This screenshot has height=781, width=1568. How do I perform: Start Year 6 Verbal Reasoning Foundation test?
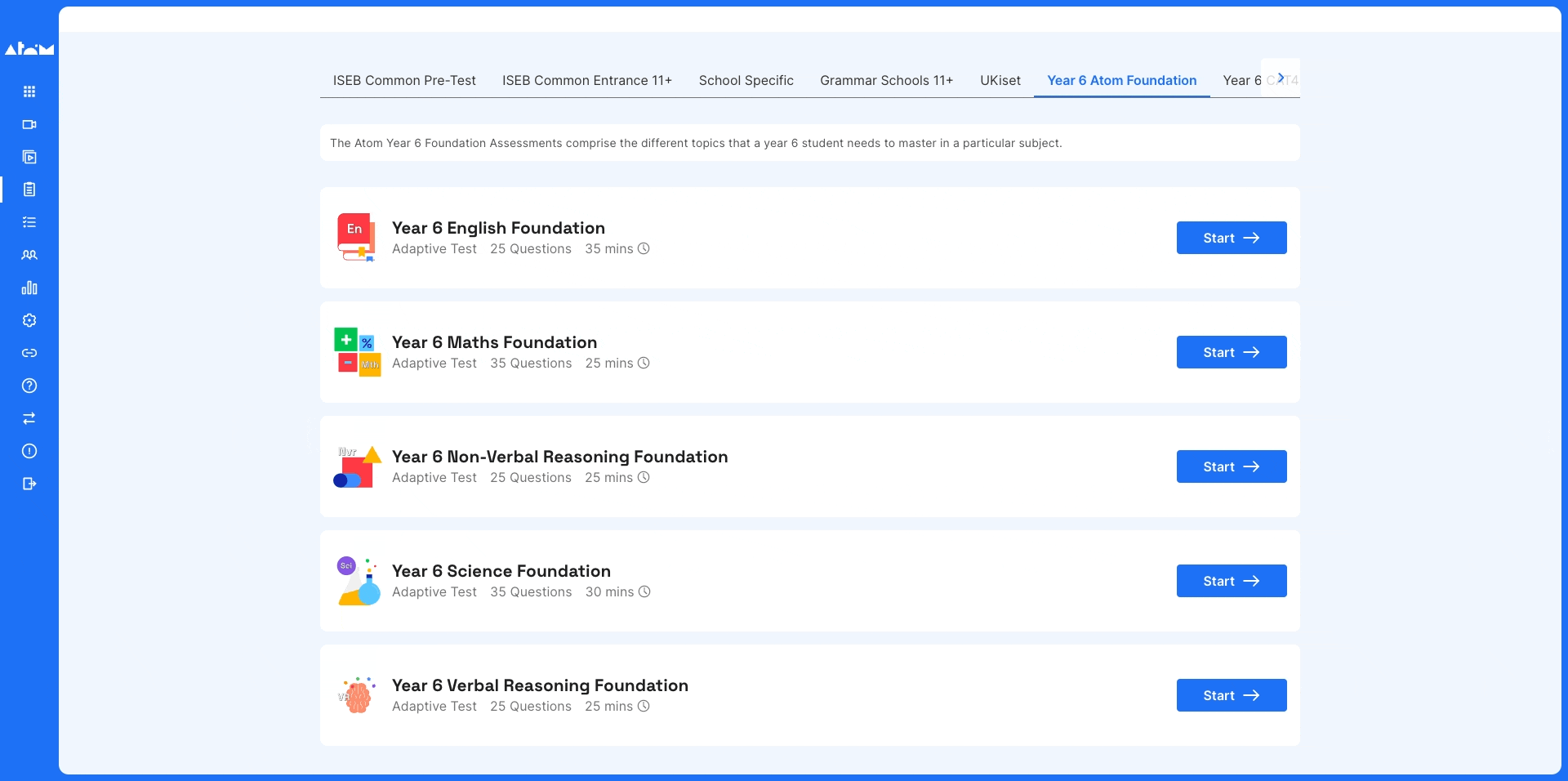tap(1232, 695)
